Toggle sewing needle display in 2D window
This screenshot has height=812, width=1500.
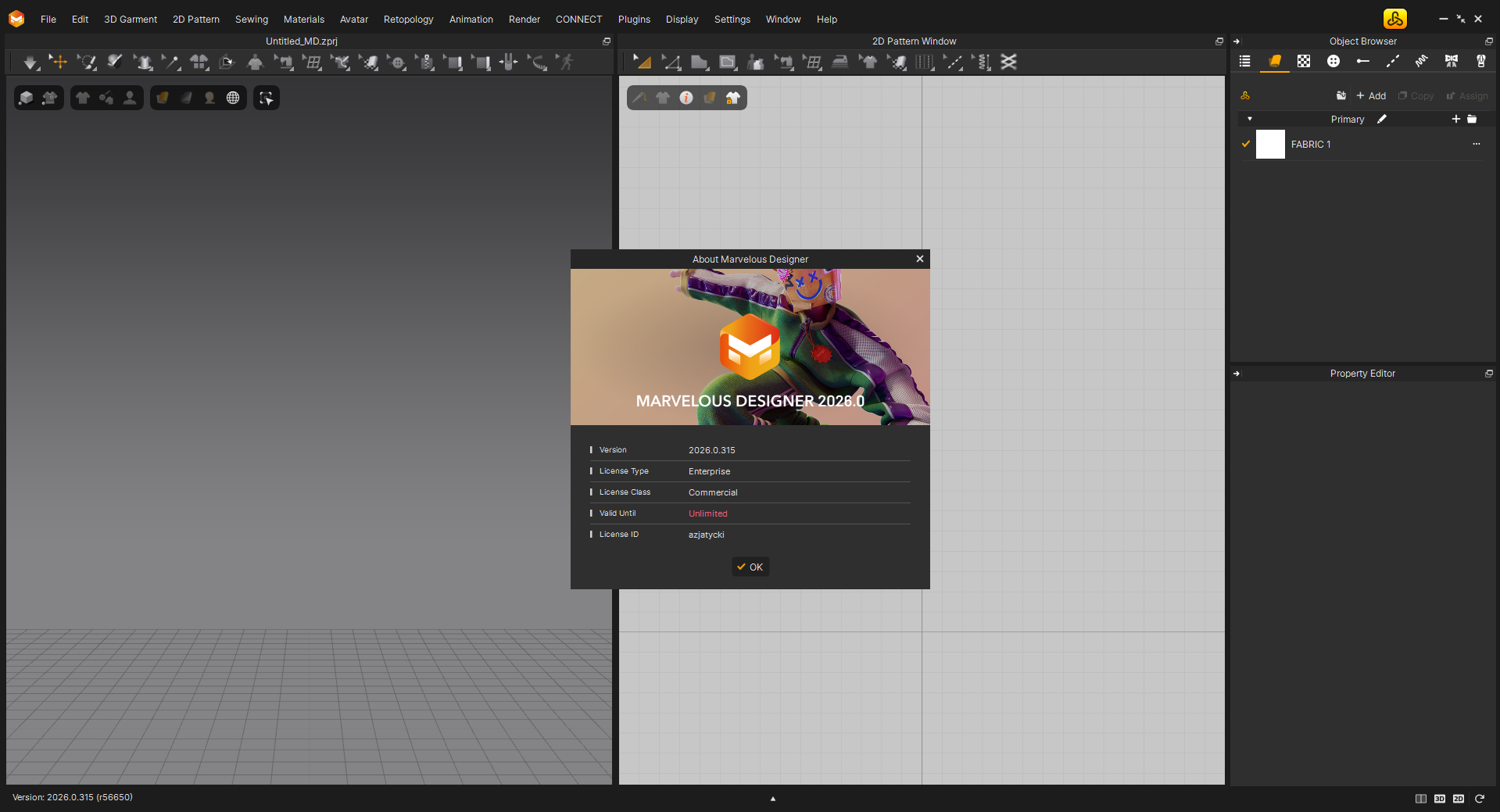(x=640, y=98)
